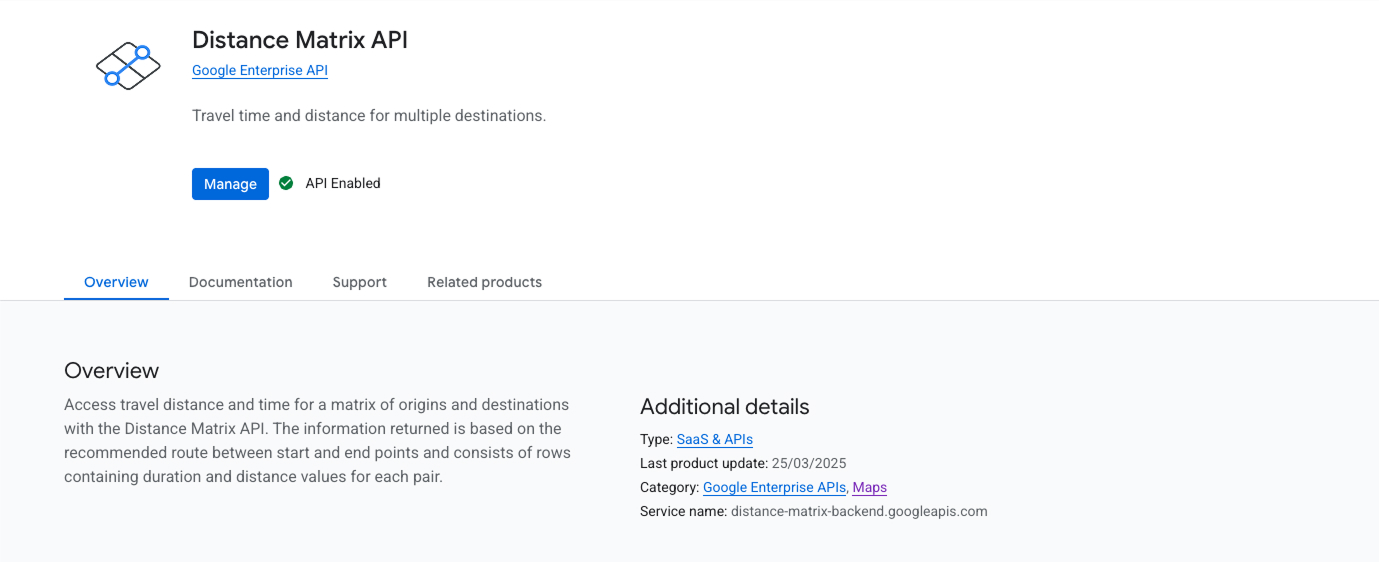1379x562 pixels.
Task: Click the API Enabled status text
Action: pos(343,184)
